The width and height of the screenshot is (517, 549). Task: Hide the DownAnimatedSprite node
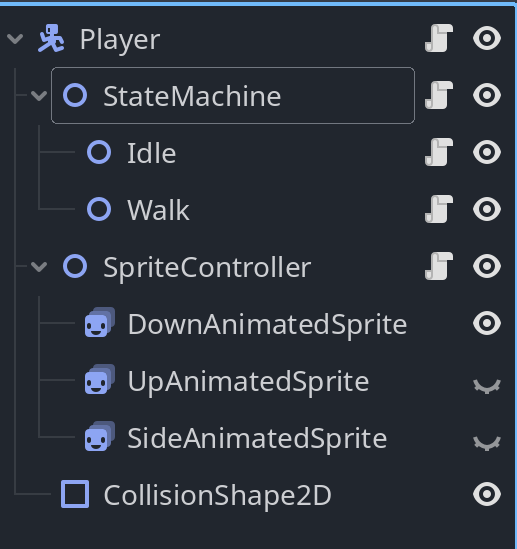(487, 323)
